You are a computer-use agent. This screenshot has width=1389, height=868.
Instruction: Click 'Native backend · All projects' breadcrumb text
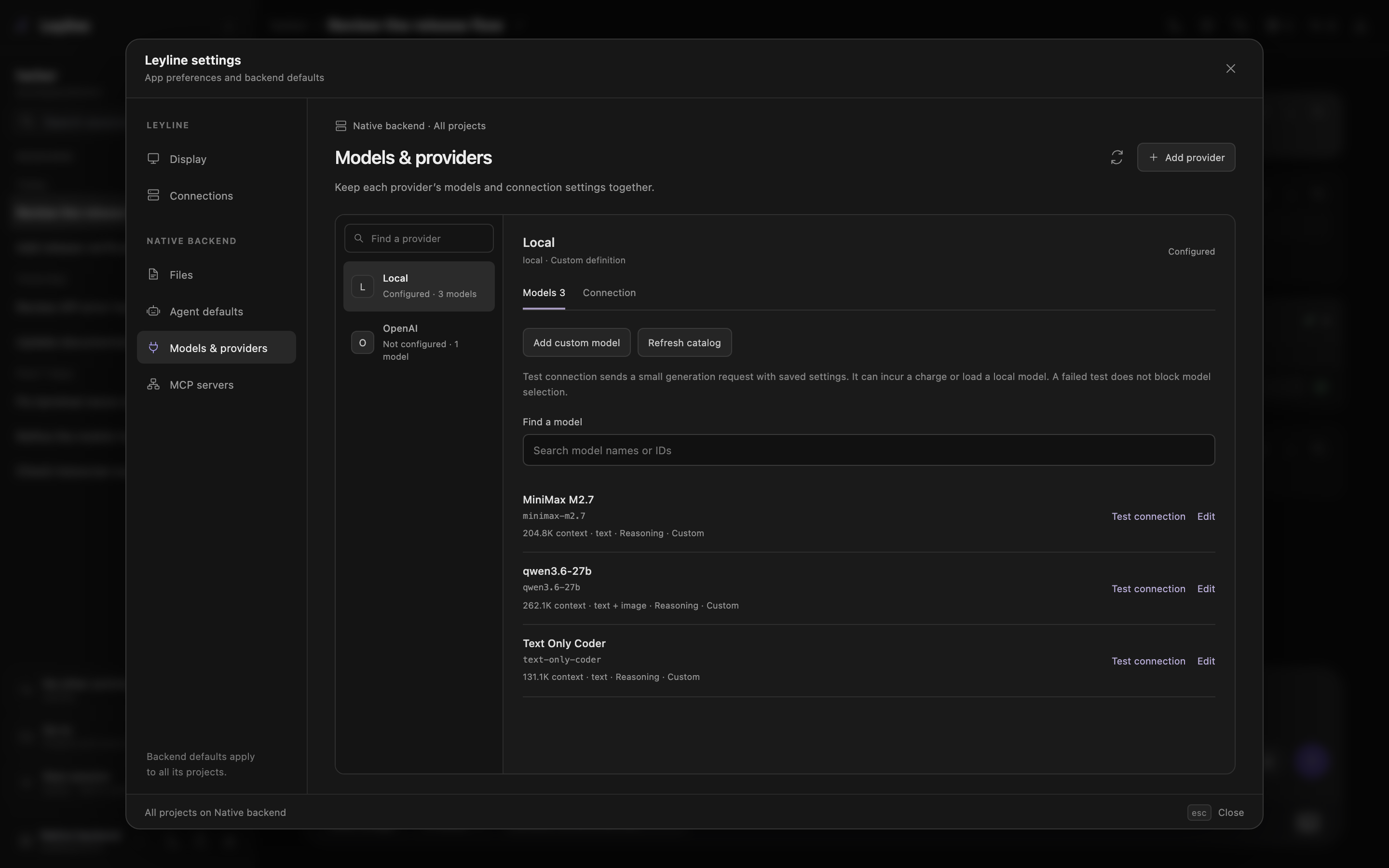(419, 126)
